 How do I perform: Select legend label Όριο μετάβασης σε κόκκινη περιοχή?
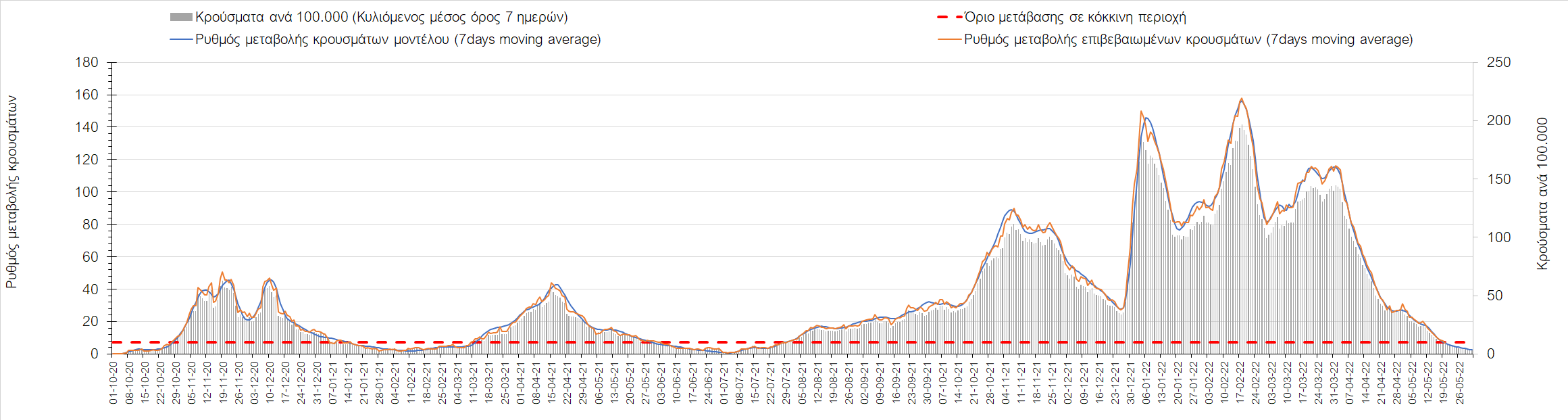(x=1075, y=18)
